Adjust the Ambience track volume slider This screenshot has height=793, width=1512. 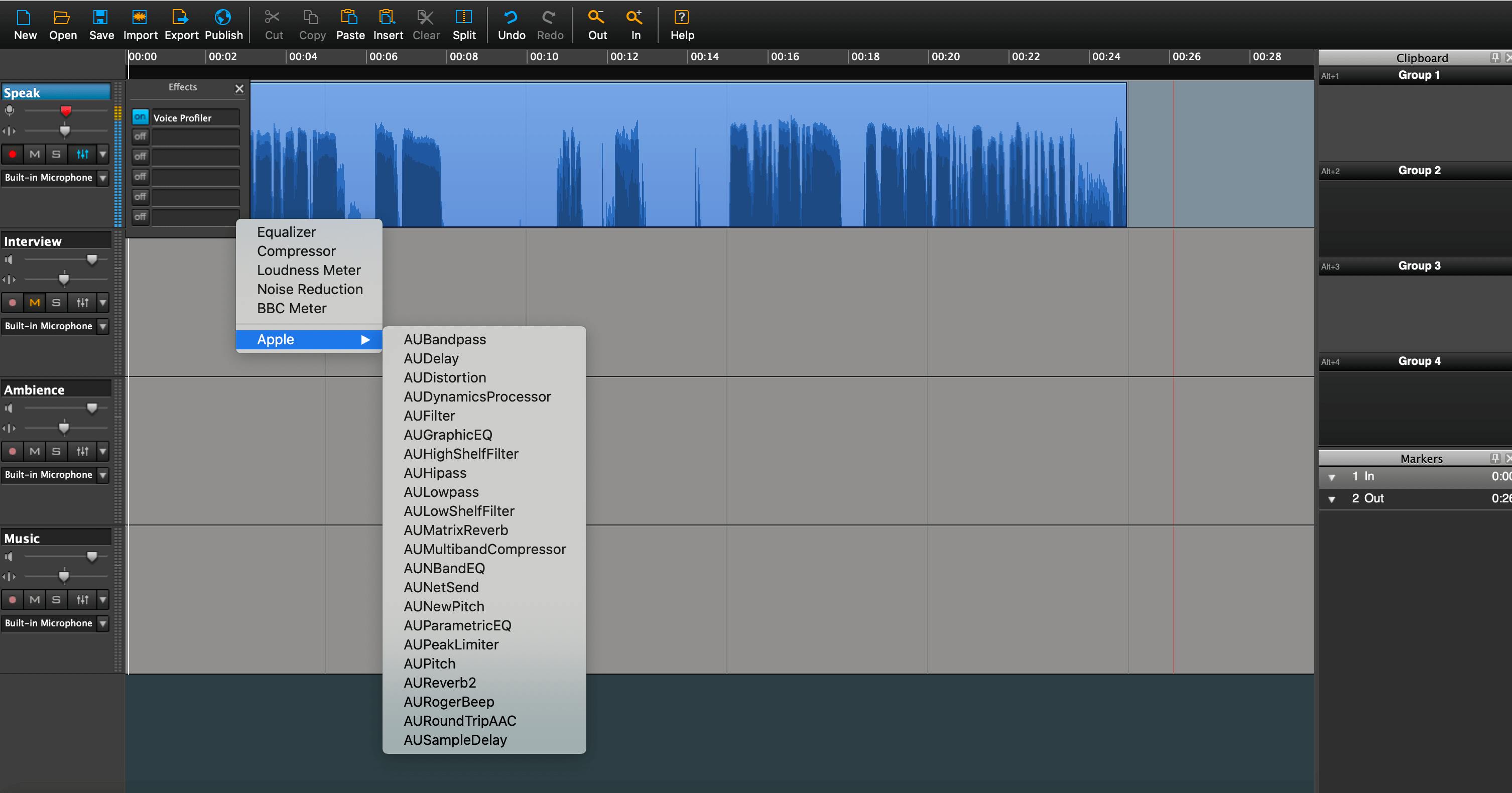coord(92,408)
